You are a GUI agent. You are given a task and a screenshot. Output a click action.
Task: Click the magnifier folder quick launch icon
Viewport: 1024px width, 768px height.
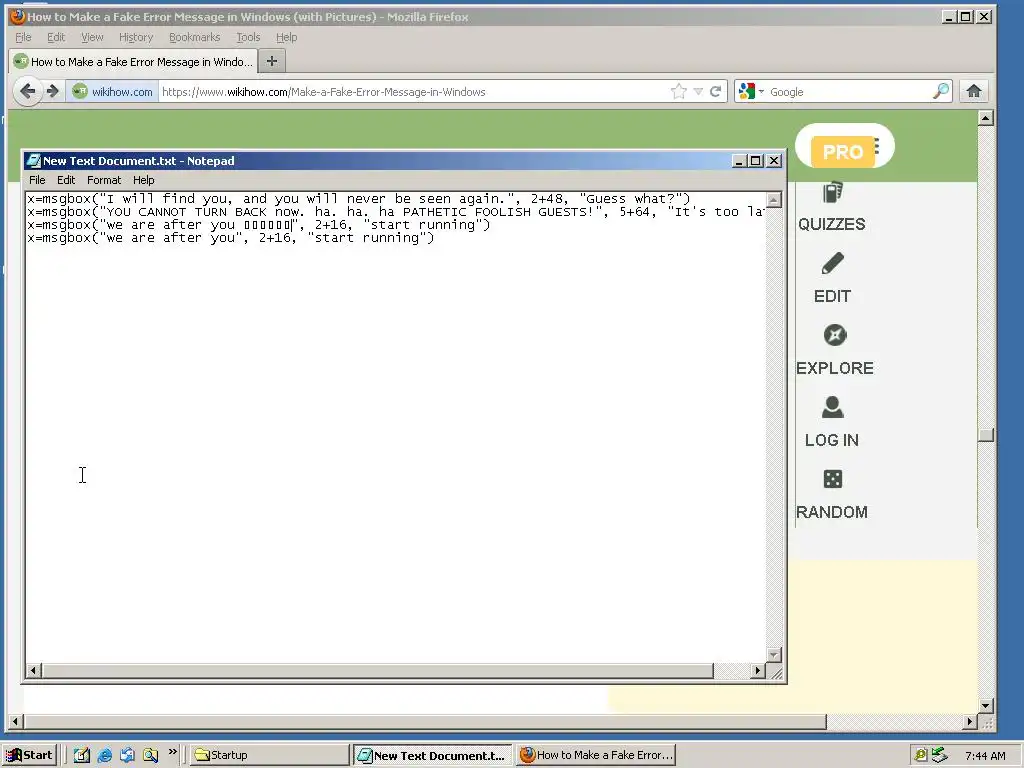pyautogui.click(x=150, y=755)
